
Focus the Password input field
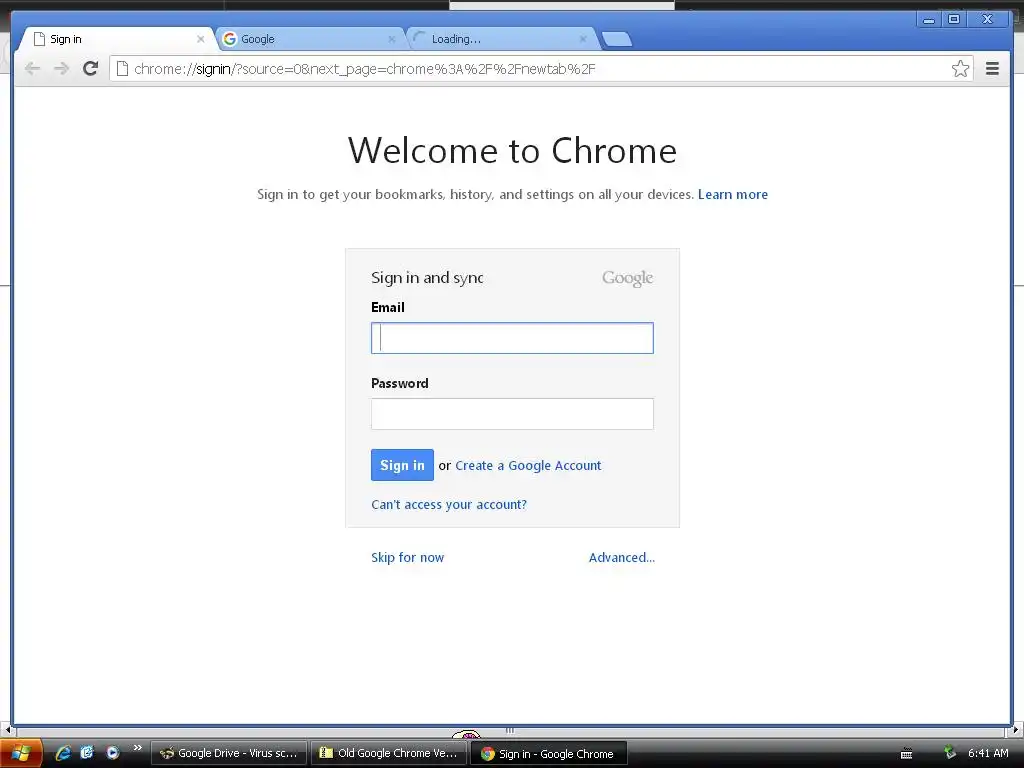512,414
